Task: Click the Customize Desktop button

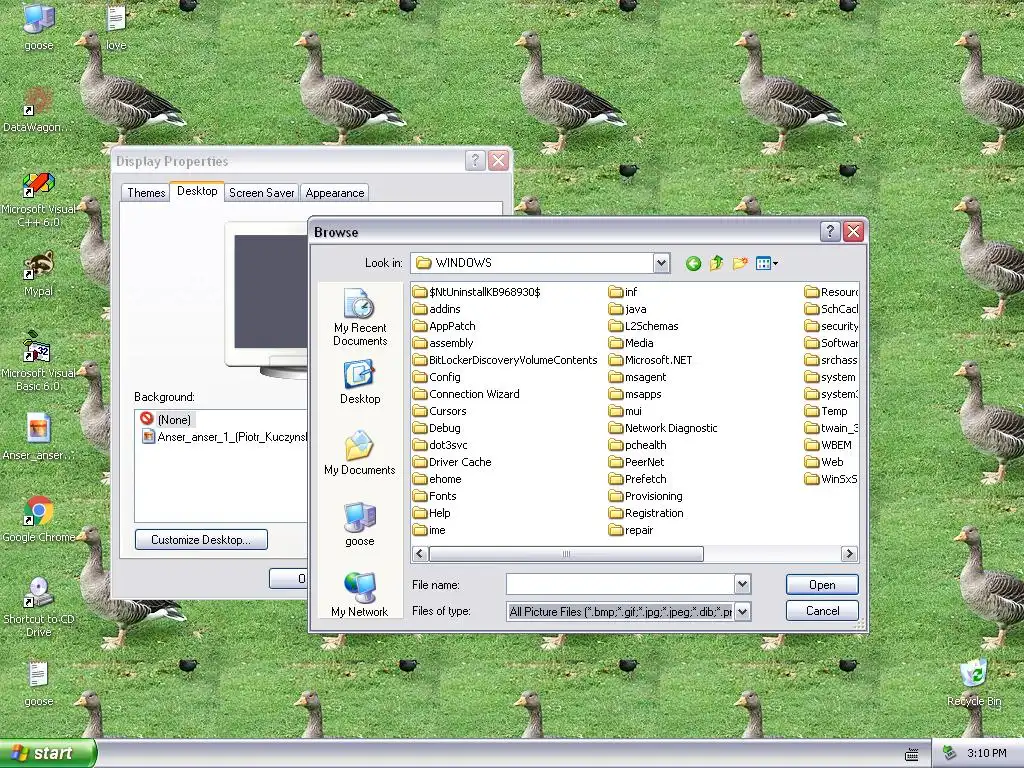Action: click(x=201, y=539)
